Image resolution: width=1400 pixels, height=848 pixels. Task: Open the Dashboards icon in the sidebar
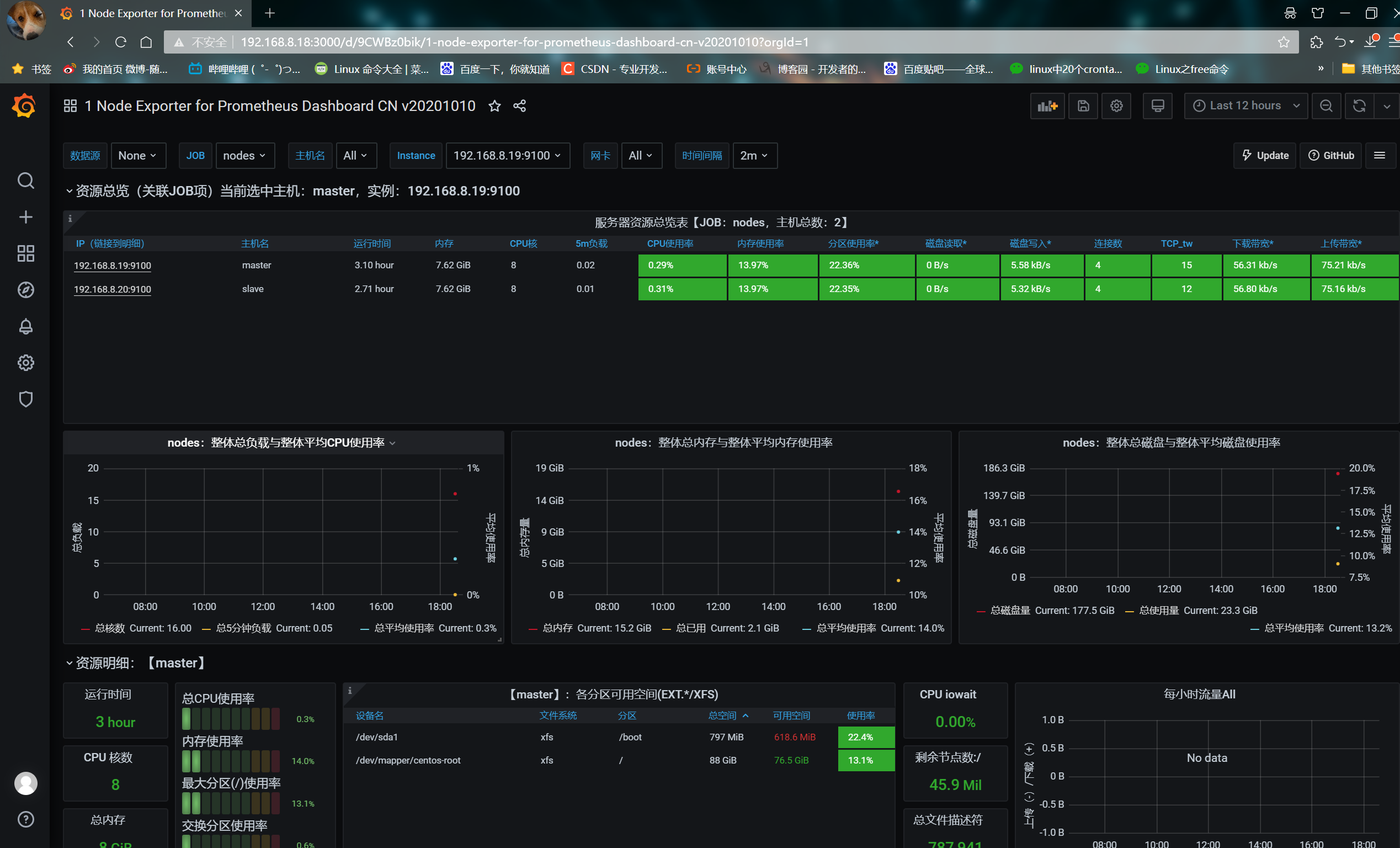(x=25, y=253)
